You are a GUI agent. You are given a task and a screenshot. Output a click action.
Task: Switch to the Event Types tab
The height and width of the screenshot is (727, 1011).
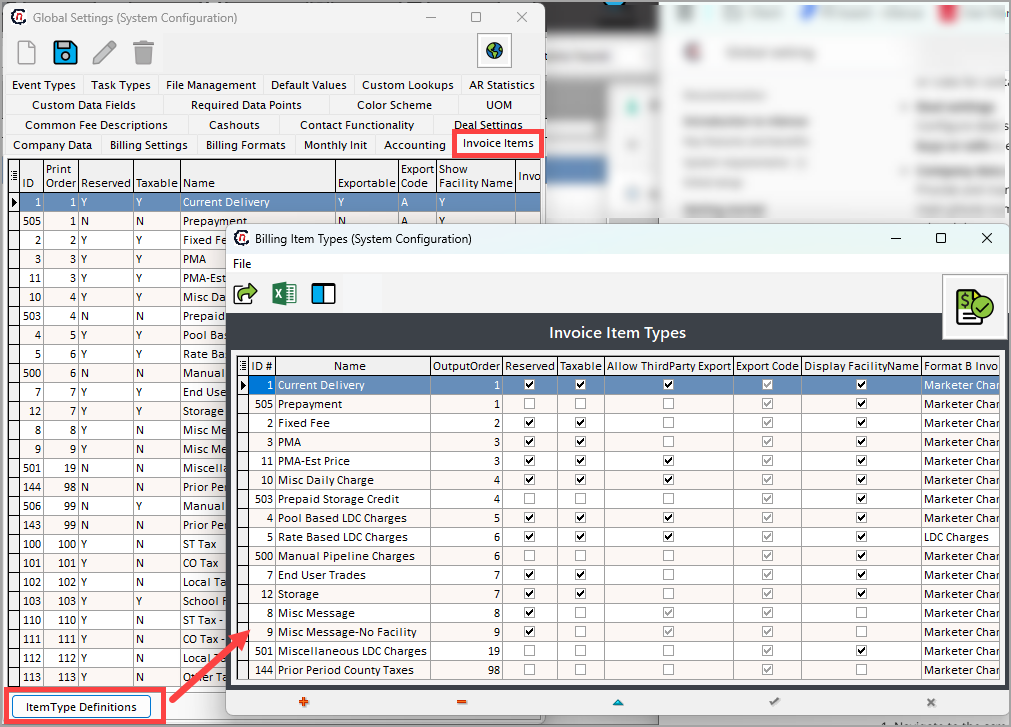click(44, 85)
